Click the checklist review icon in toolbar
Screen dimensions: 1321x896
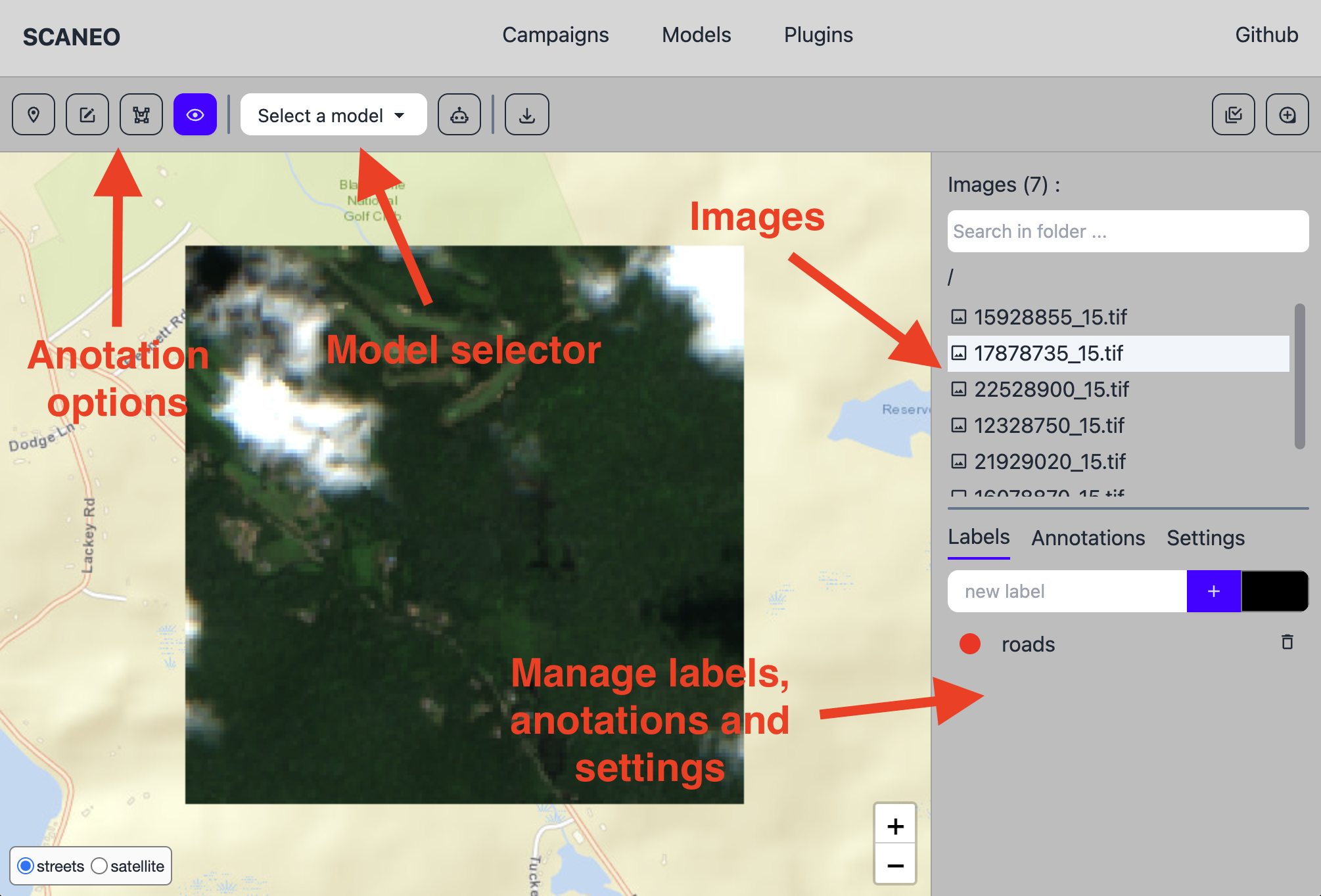click(x=1234, y=115)
